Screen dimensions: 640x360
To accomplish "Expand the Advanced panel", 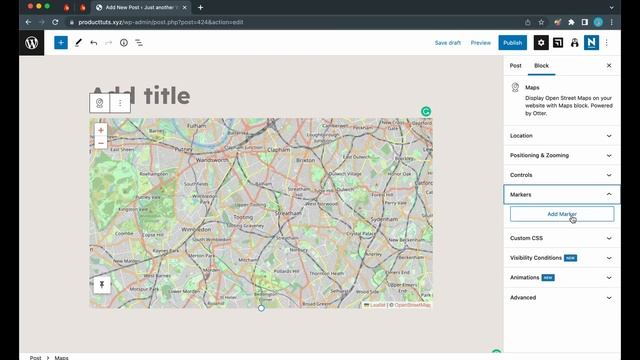I will (562, 297).
